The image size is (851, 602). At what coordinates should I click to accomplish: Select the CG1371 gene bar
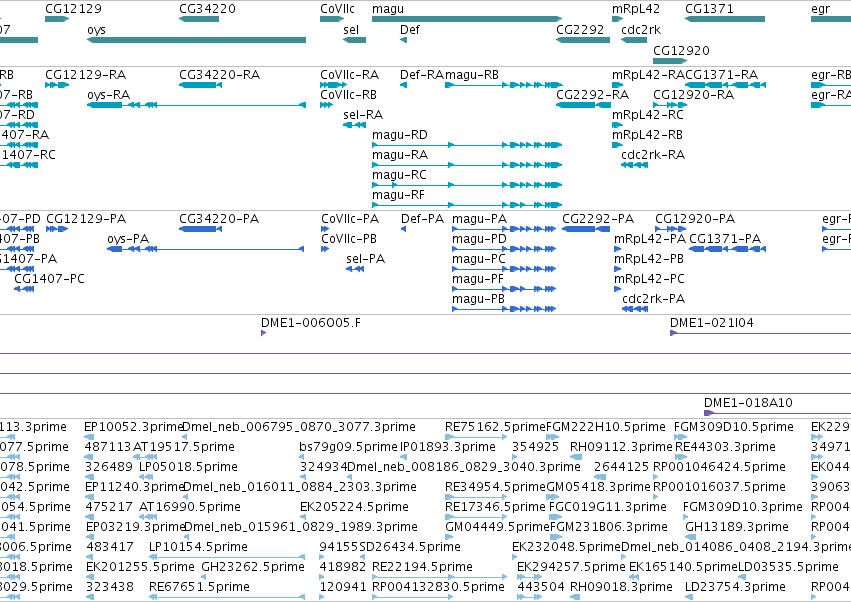click(725, 19)
